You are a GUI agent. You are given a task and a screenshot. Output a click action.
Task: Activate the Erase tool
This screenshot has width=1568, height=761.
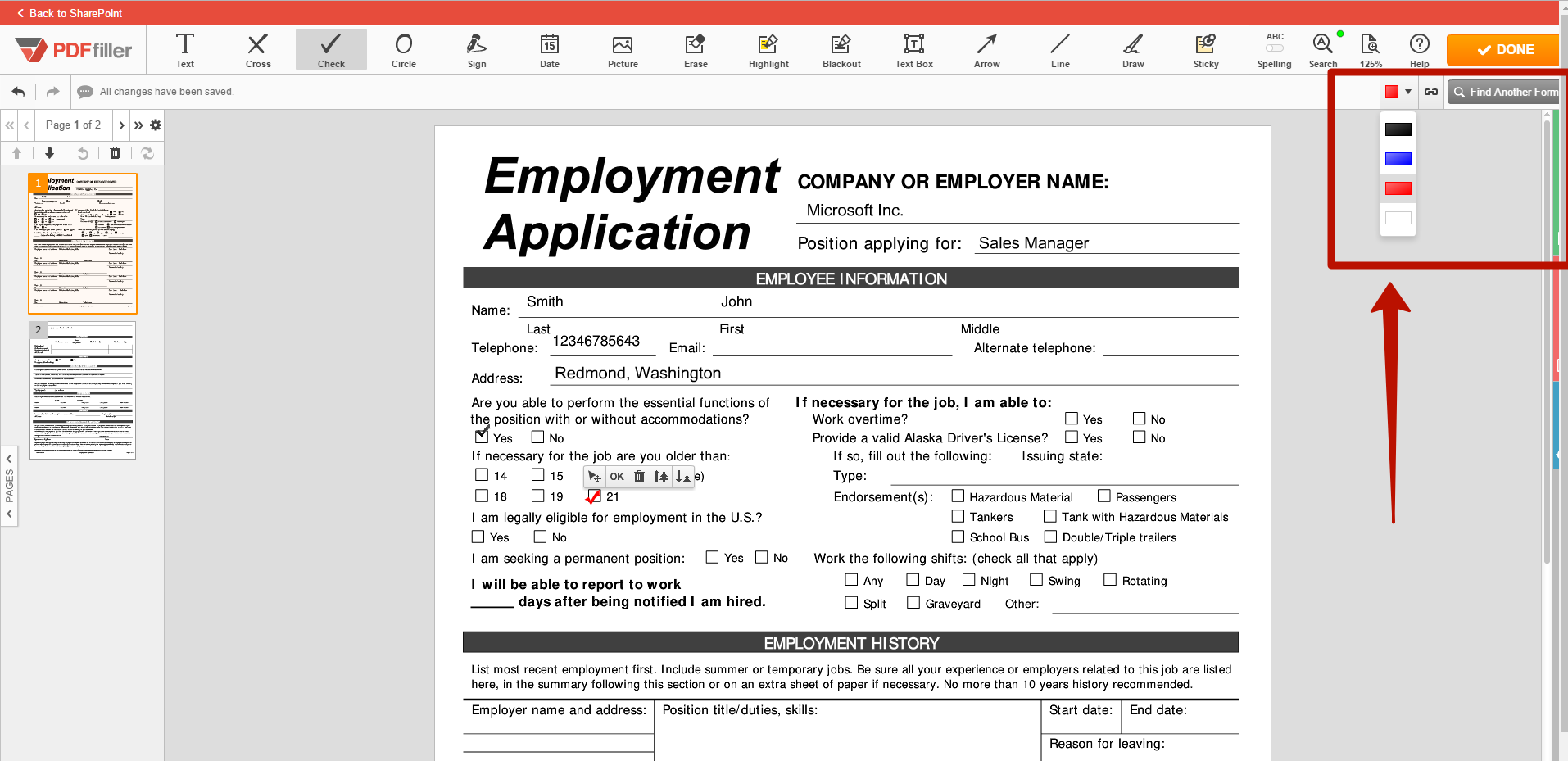click(x=696, y=50)
